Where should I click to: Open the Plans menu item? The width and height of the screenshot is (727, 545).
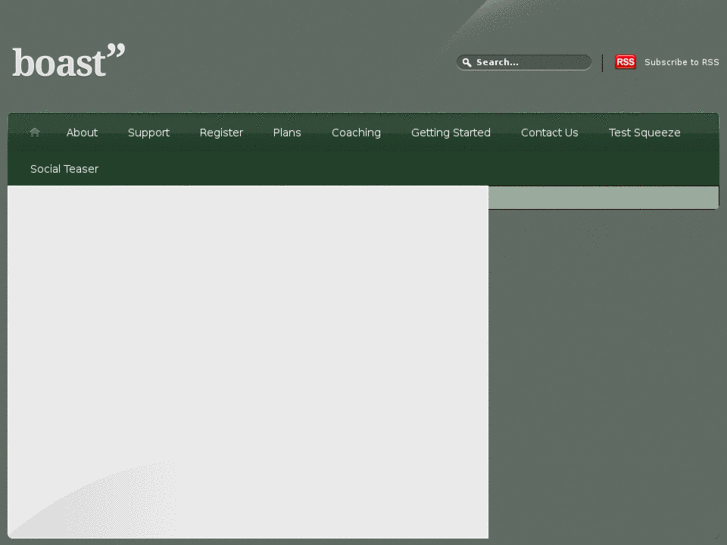click(x=287, y=133)
